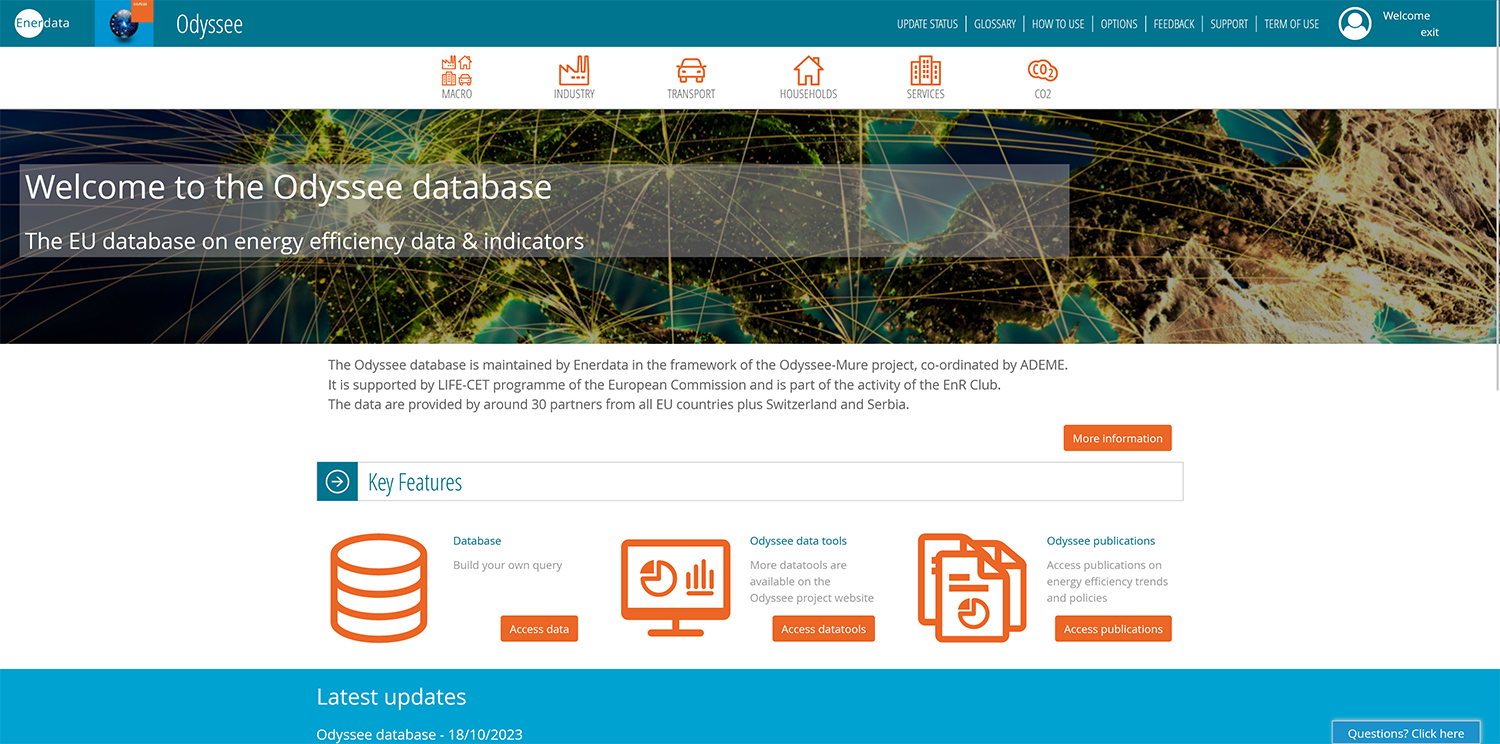1500x744 pixels.
Task: Click the Odyssee publications documents icon
Action: pos(972,587)
